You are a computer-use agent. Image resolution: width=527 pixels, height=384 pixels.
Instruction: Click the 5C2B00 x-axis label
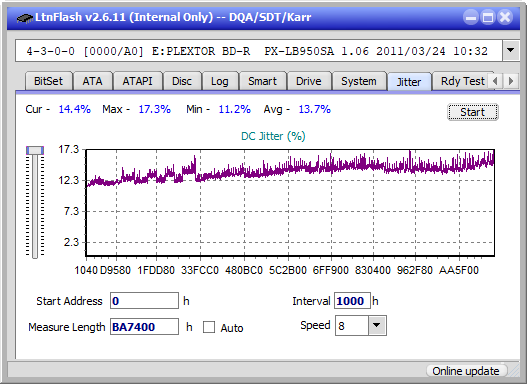288,270
